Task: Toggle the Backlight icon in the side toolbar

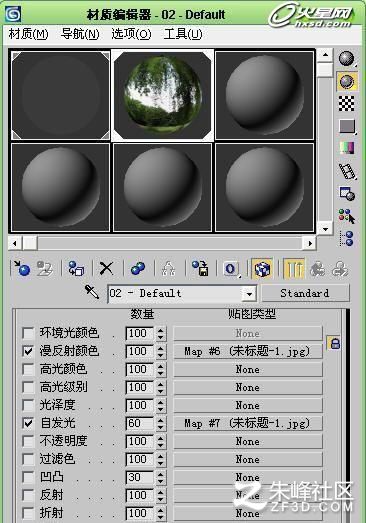Action: (x=347, y=81)
